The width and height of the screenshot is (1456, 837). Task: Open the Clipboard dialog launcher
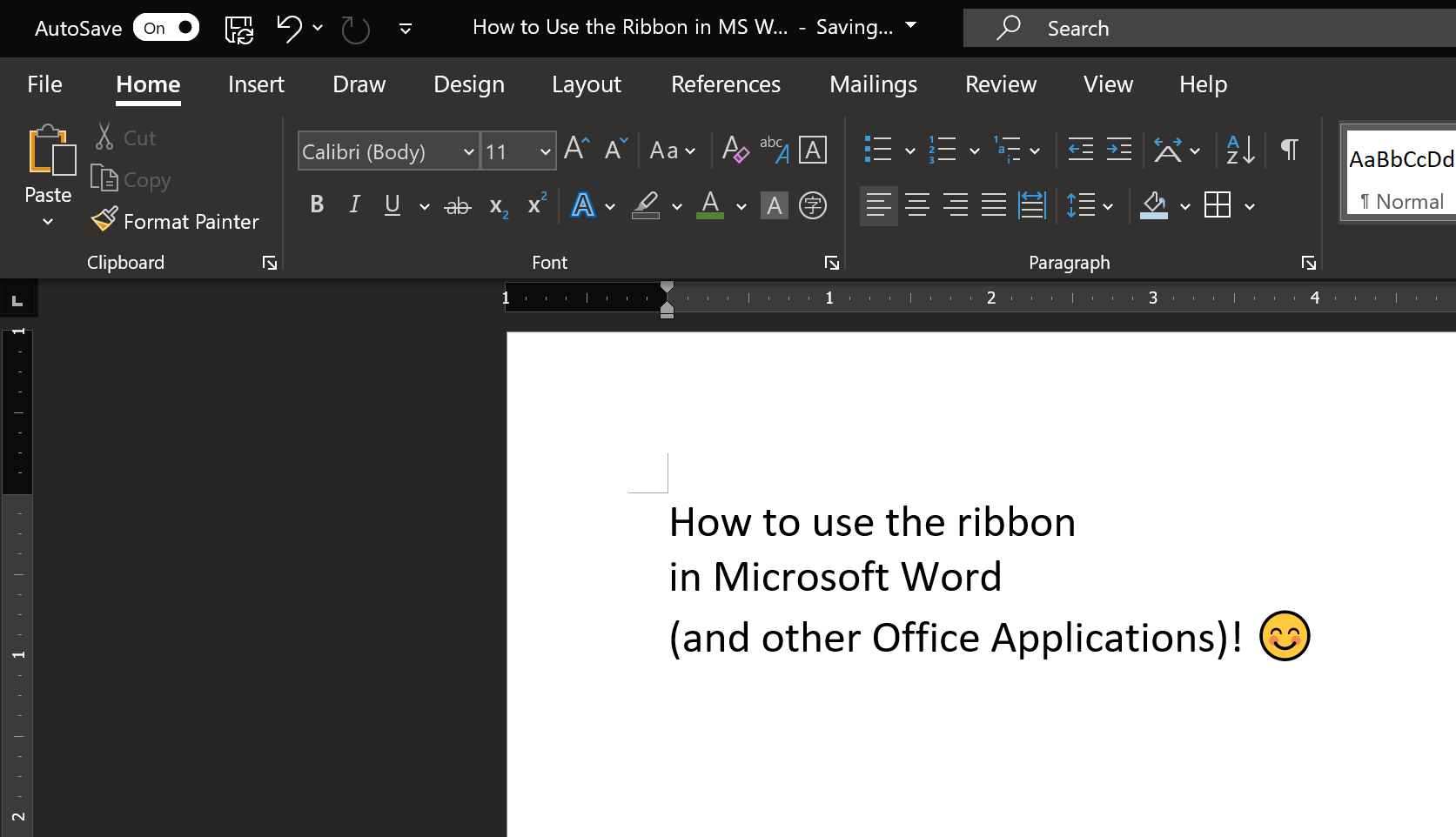(270, 263)
